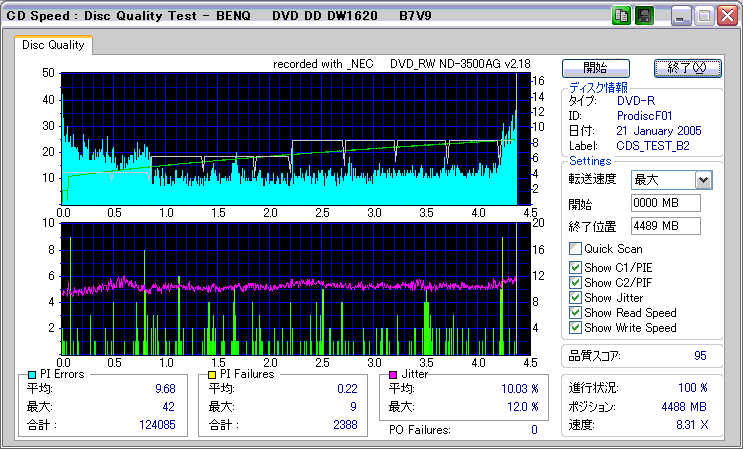Viewport: 743px width, 449px height.
Task: Minimize the CD Speed window
Action: coord(682,16)
